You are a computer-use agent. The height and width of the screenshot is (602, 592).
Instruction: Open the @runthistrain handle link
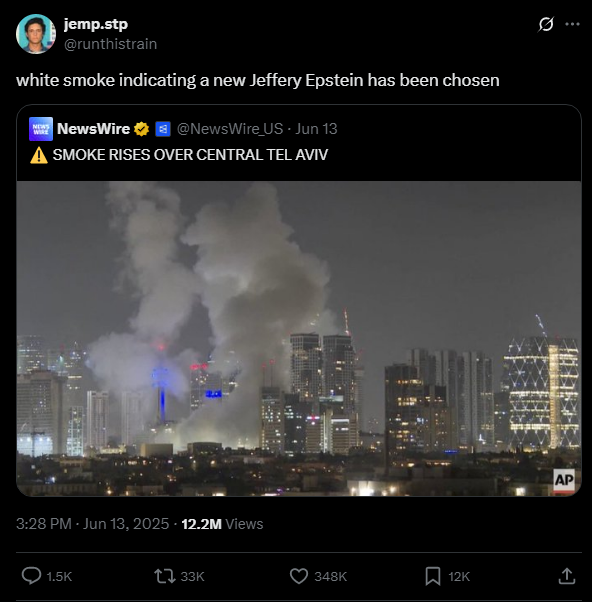(111, 44)
